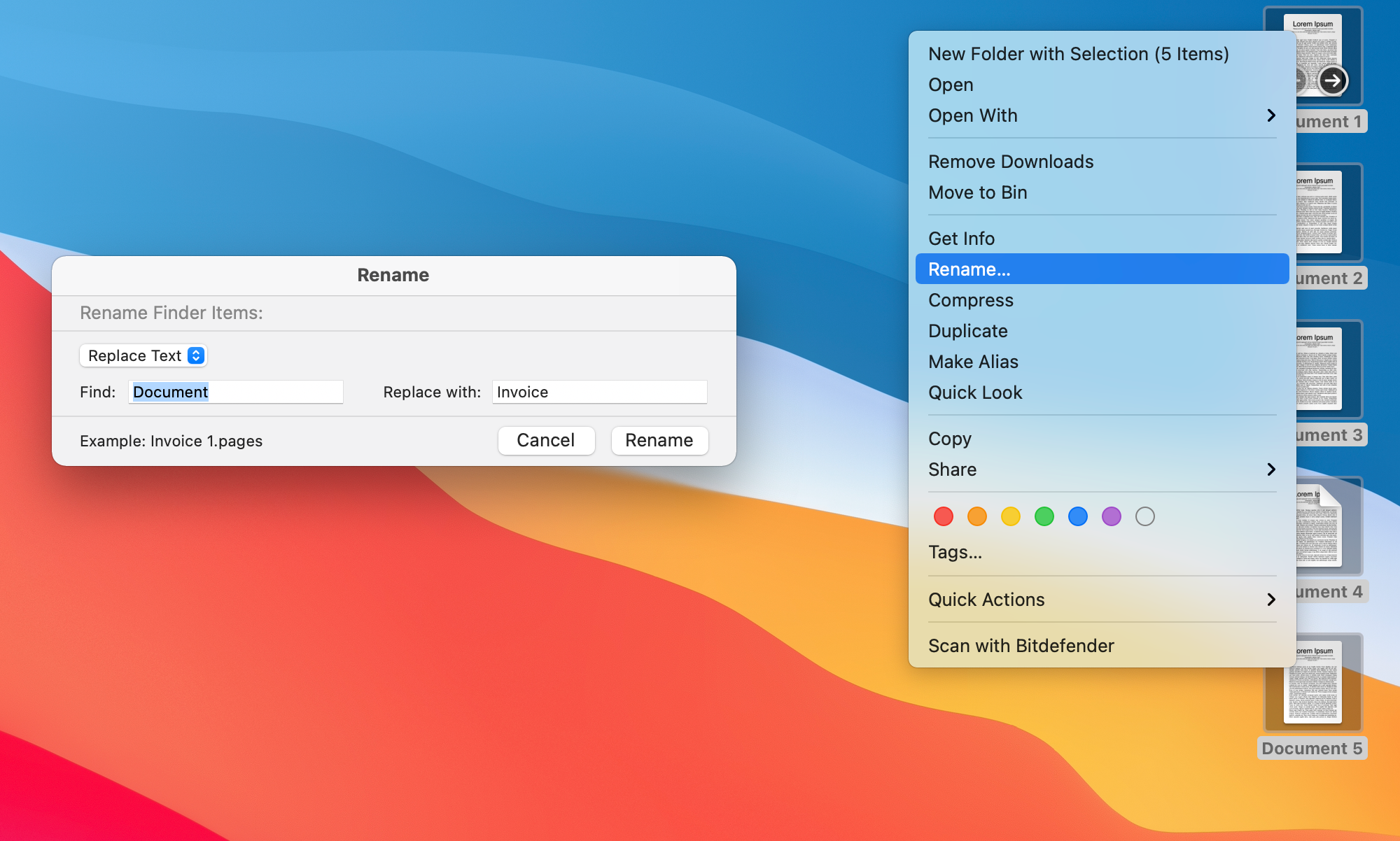Apply the purple tag color
Viewport: 1400px width, 841px height.
pos(1112,516)
